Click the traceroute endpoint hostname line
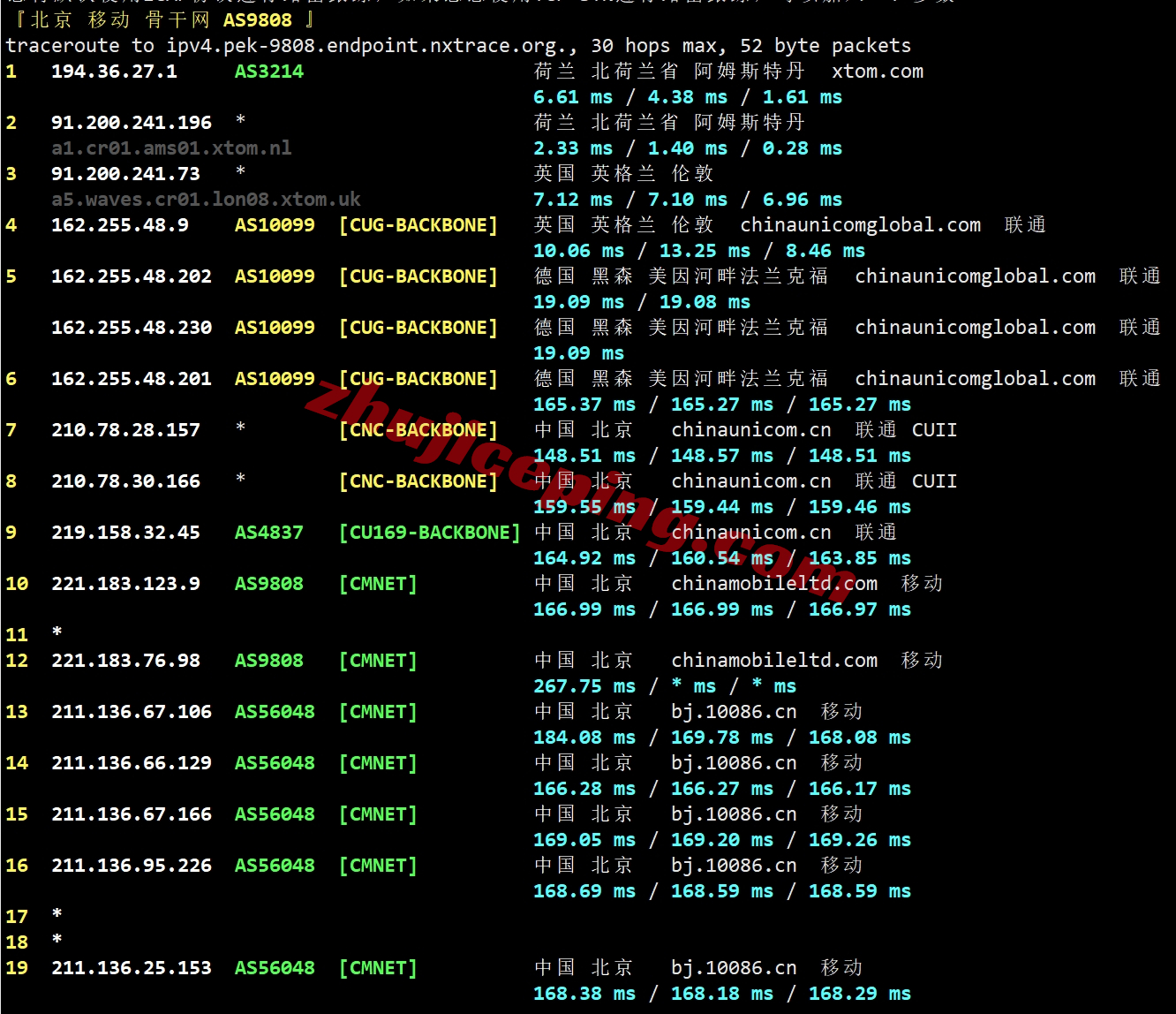1176x1014 pixels. [x=458, y=45]
